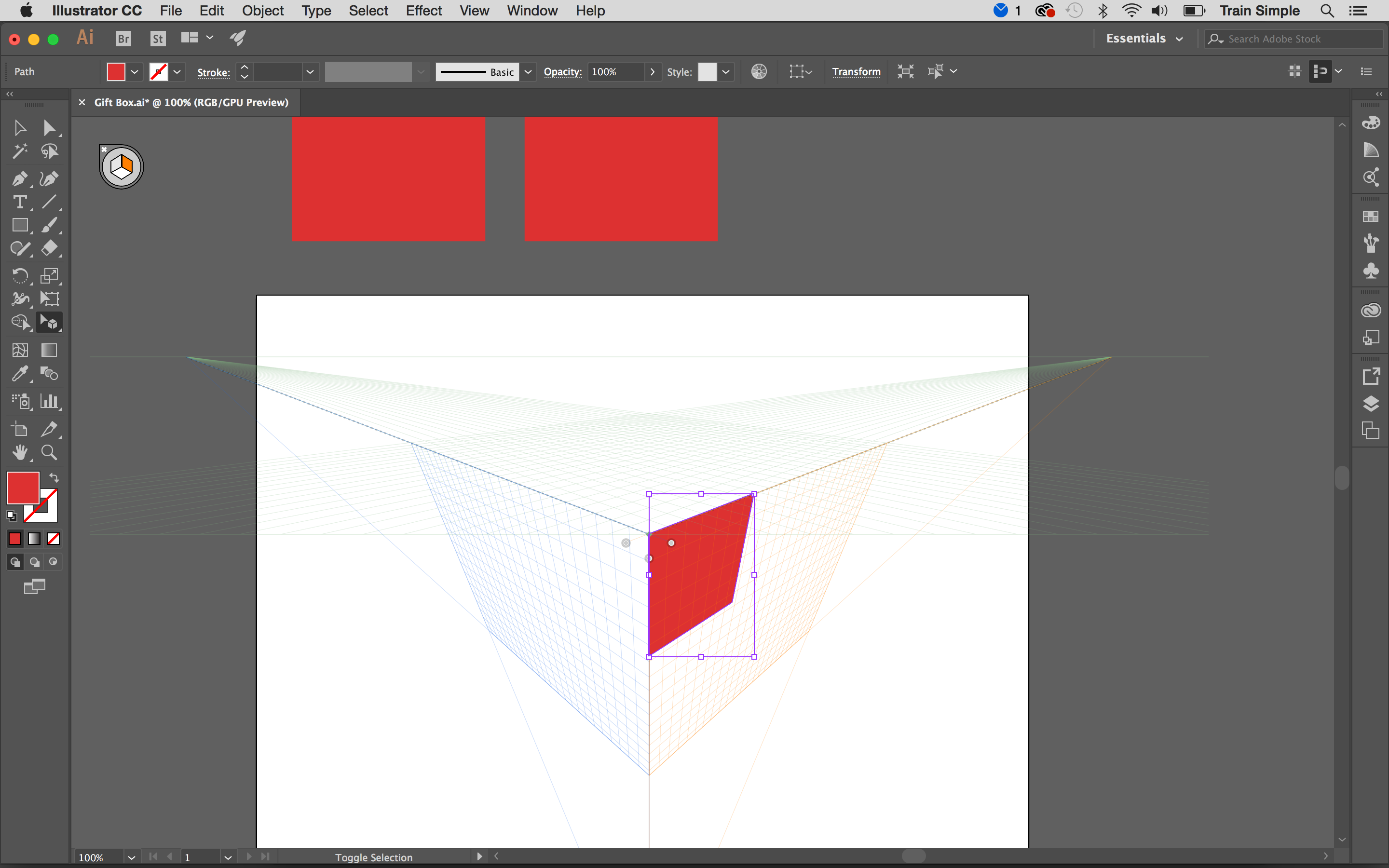Open the Window menu
Viewport: 1389px width, 868px height.
coord(530,11)
